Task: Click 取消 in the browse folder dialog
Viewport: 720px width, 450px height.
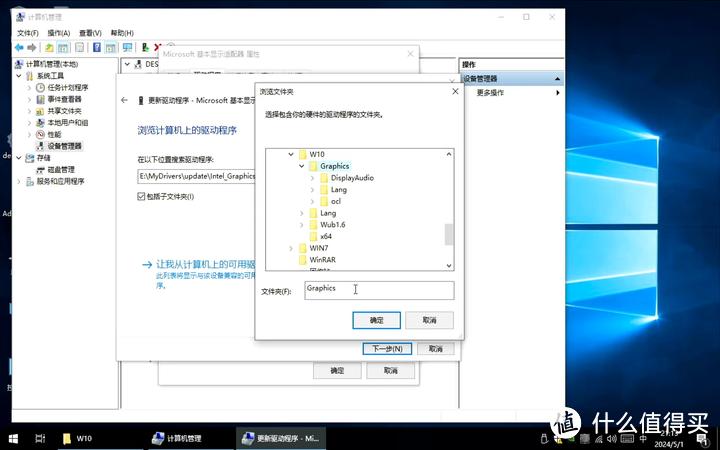Action: (429, 320)
